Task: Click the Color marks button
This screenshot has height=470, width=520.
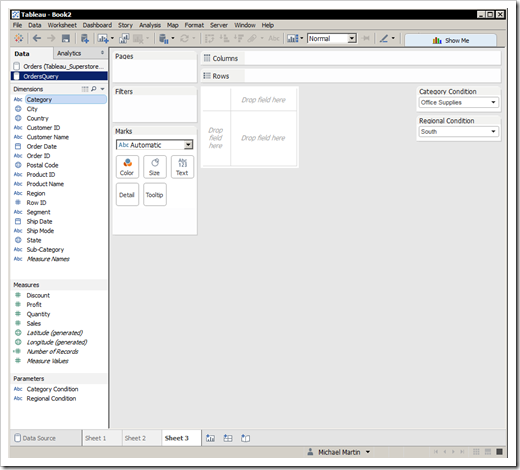Action: tap(127, 167)
